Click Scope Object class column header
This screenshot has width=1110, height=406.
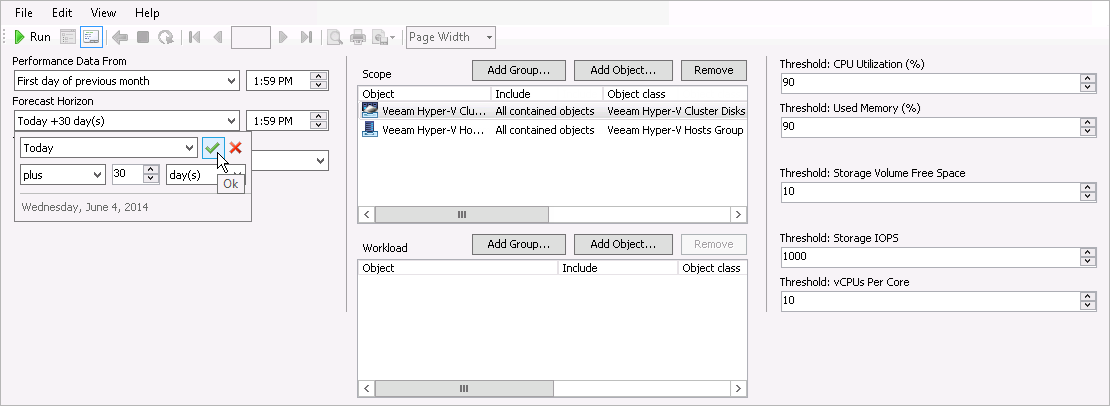675,93
